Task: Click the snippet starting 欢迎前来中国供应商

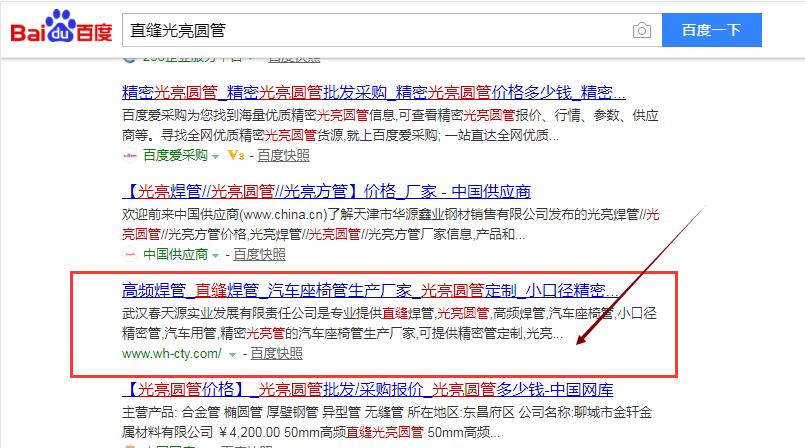Action: [391, 224]
